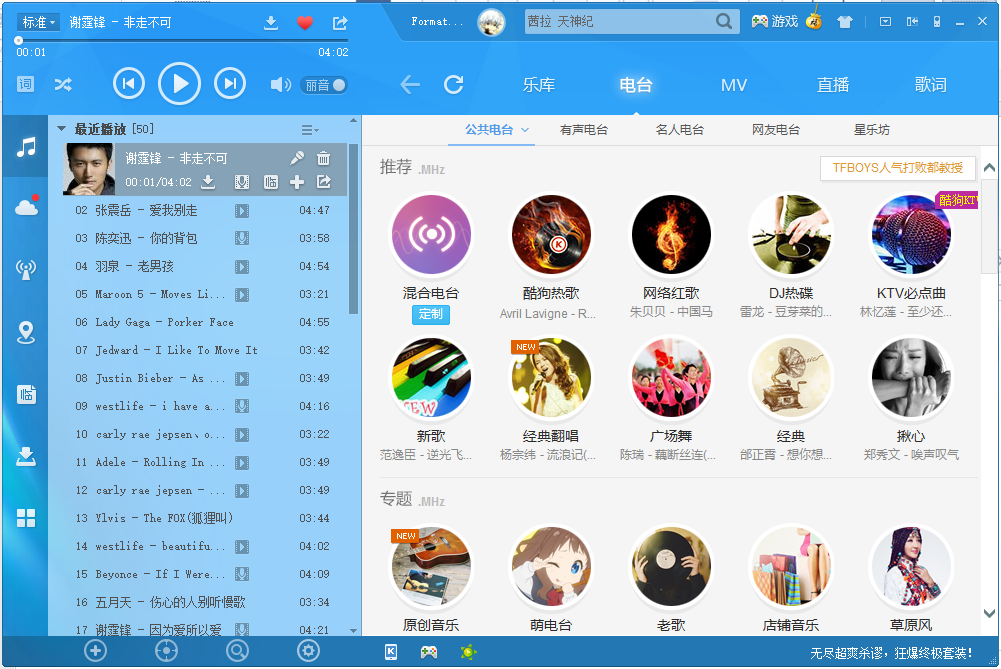Expand the 公共电台 dropdown arrow
Image resolution: width=1001 pixels, height=669 pixels.
coord(525,130)
